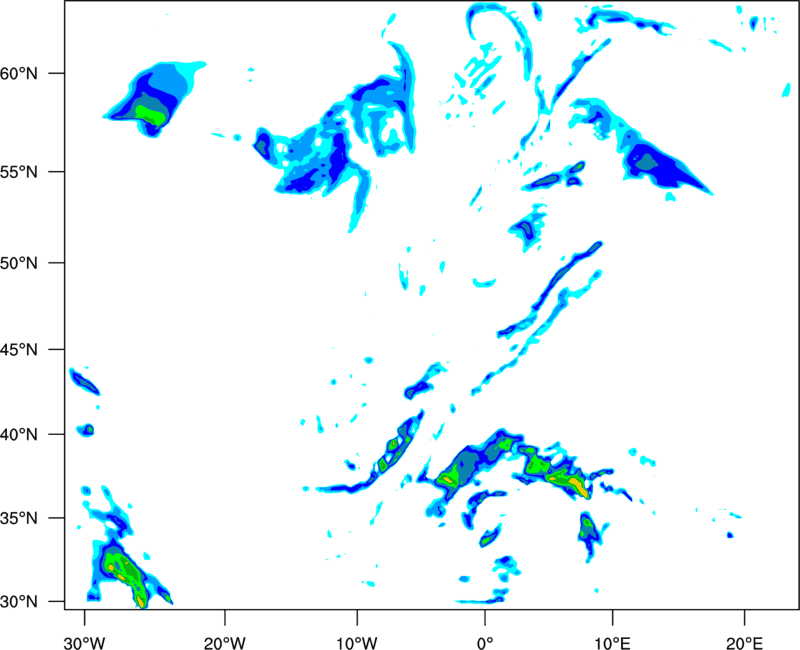Click the 30°N latitude label
Viewport: 800px width, 650px height.
tap(19, 602)
